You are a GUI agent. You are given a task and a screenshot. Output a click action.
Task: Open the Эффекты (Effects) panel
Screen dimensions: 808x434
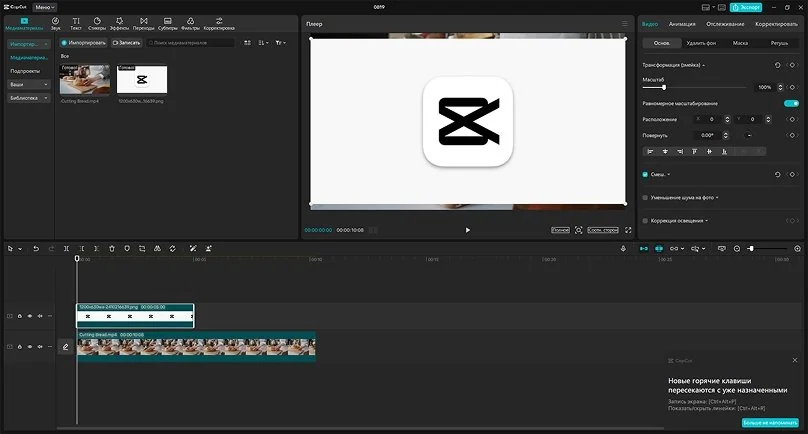[x=119, y=24]
